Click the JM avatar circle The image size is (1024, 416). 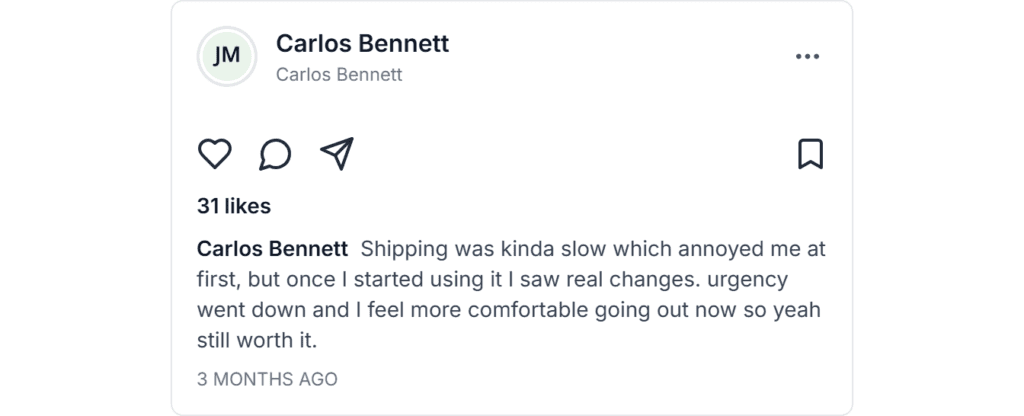227,56
